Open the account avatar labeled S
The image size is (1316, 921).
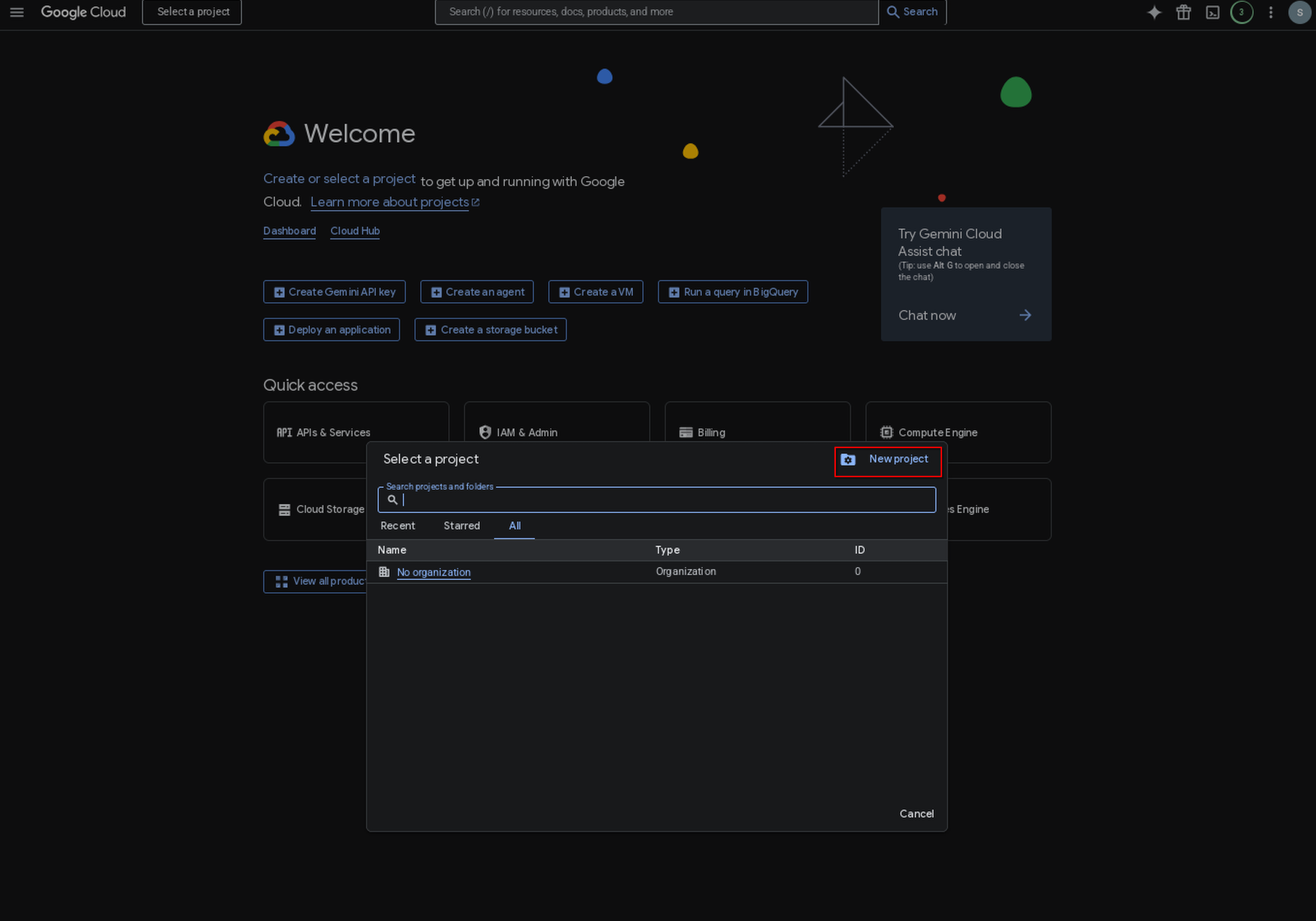pyautogui.click(x=1300, y=12)
